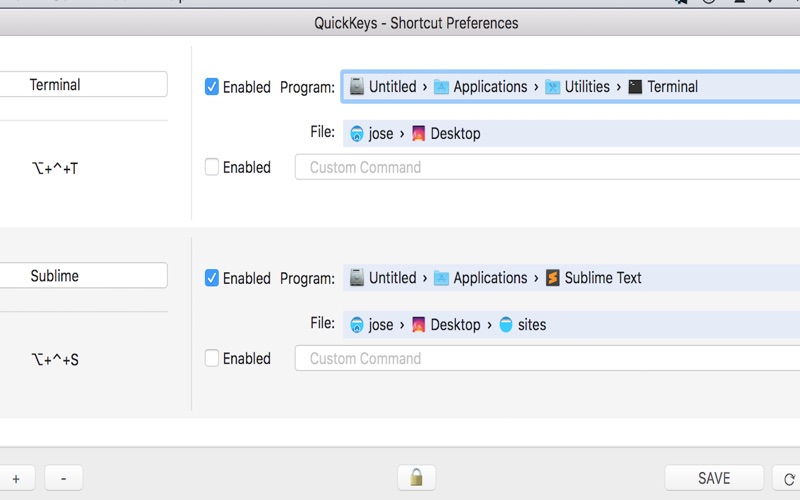Click the Desktop folder icon in Terminal file path
The width and height of the screenshot is (800, 500).
[x=418, y=134]
